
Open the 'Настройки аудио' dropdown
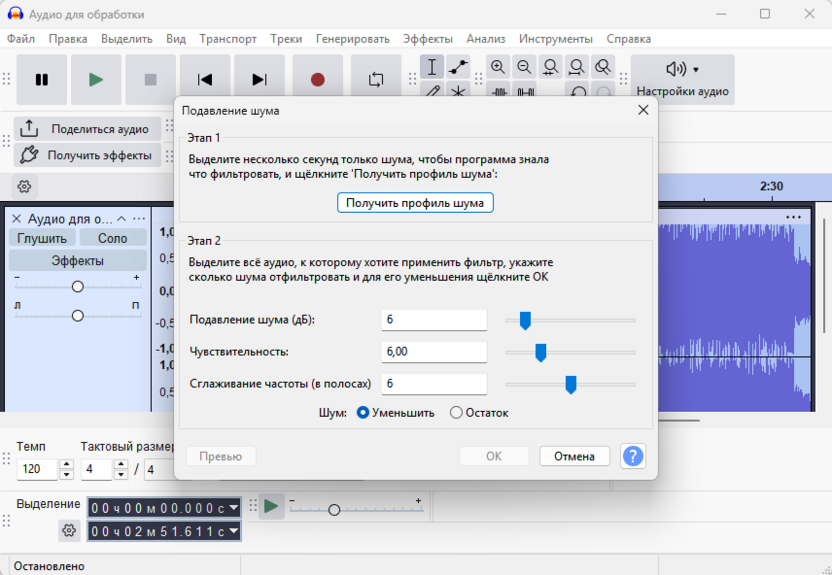[x=683, y=80]
